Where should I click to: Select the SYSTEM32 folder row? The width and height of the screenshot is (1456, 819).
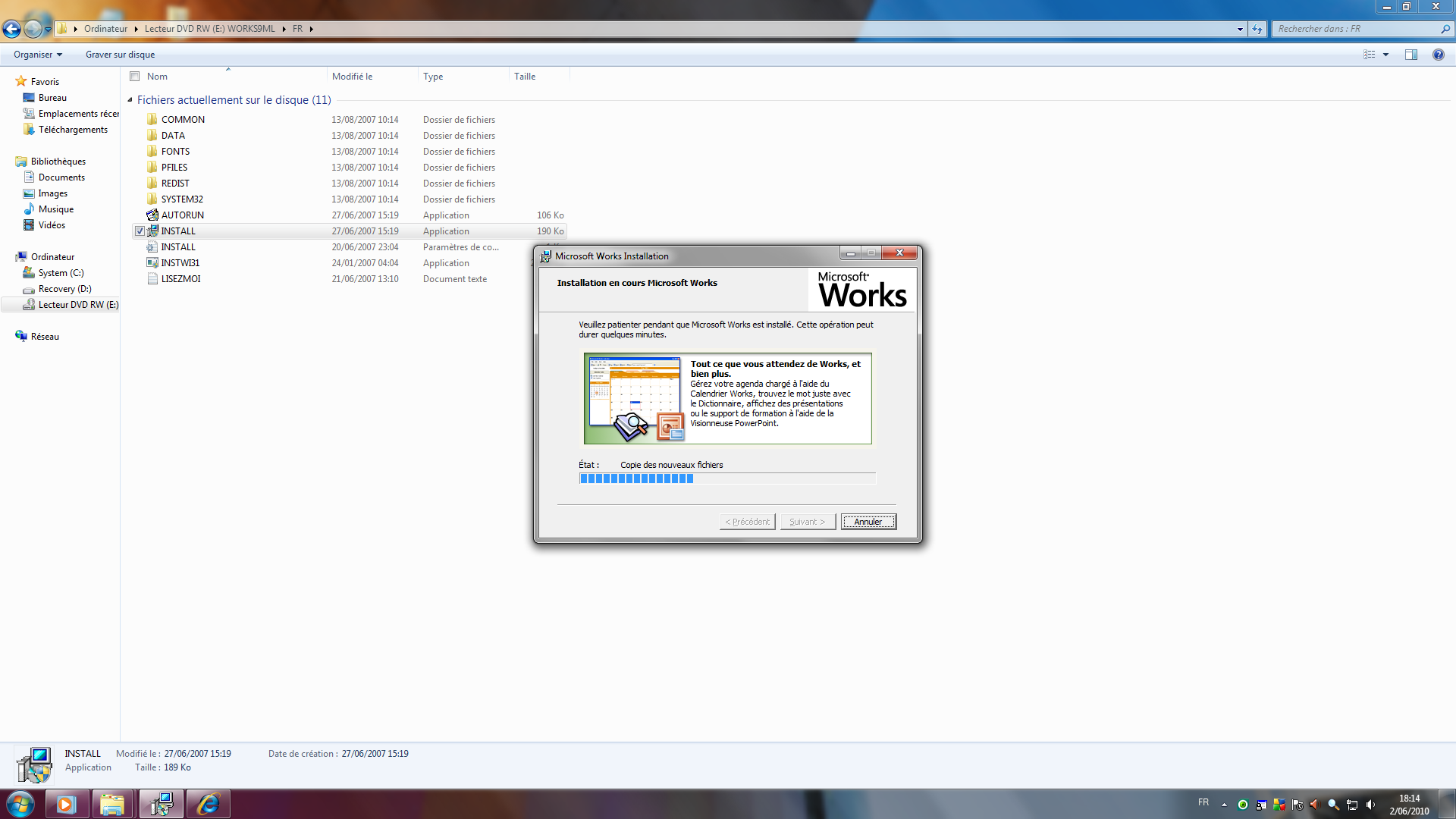coord(349,199)
